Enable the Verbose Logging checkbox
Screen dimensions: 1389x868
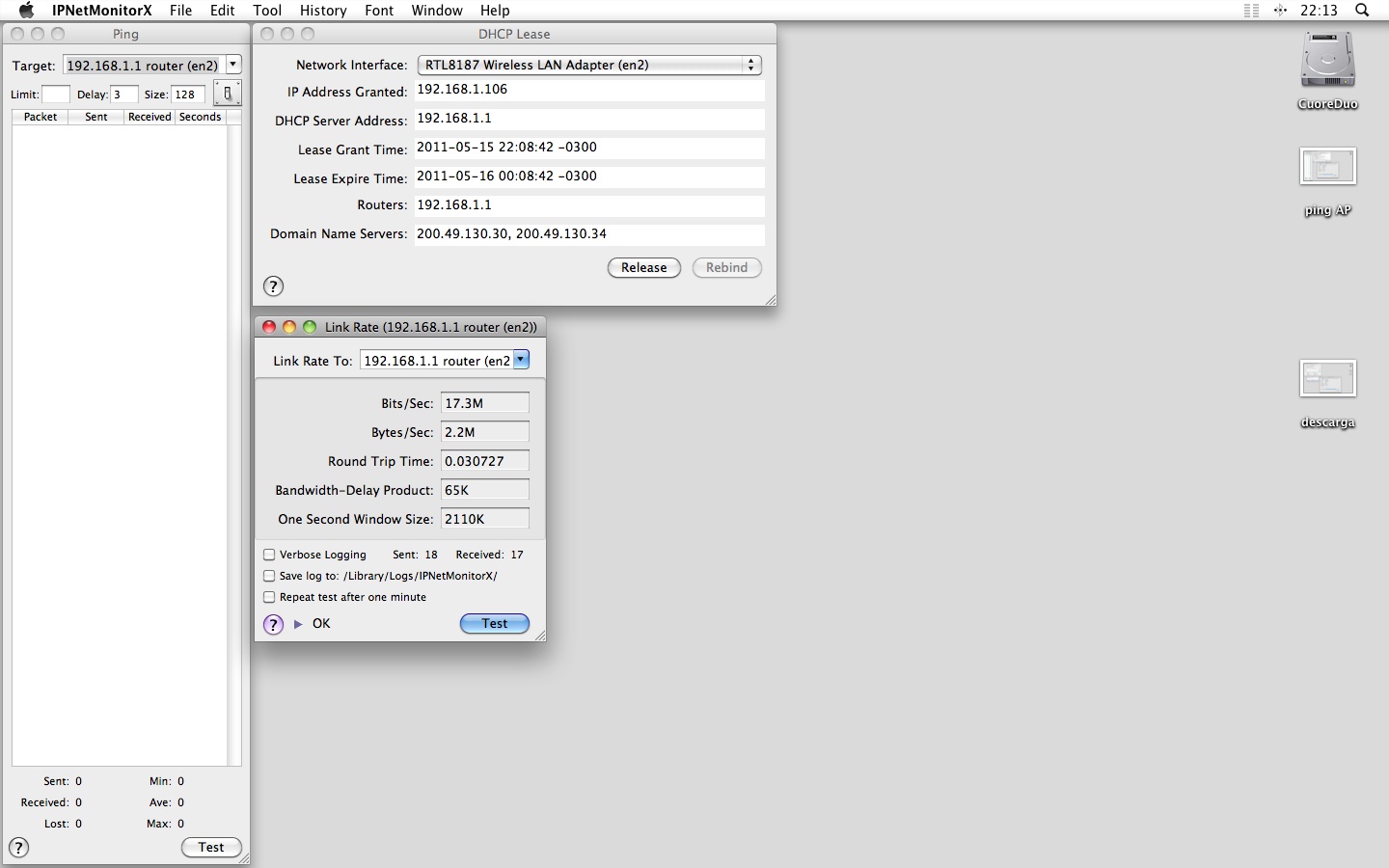tap(269, 555)
